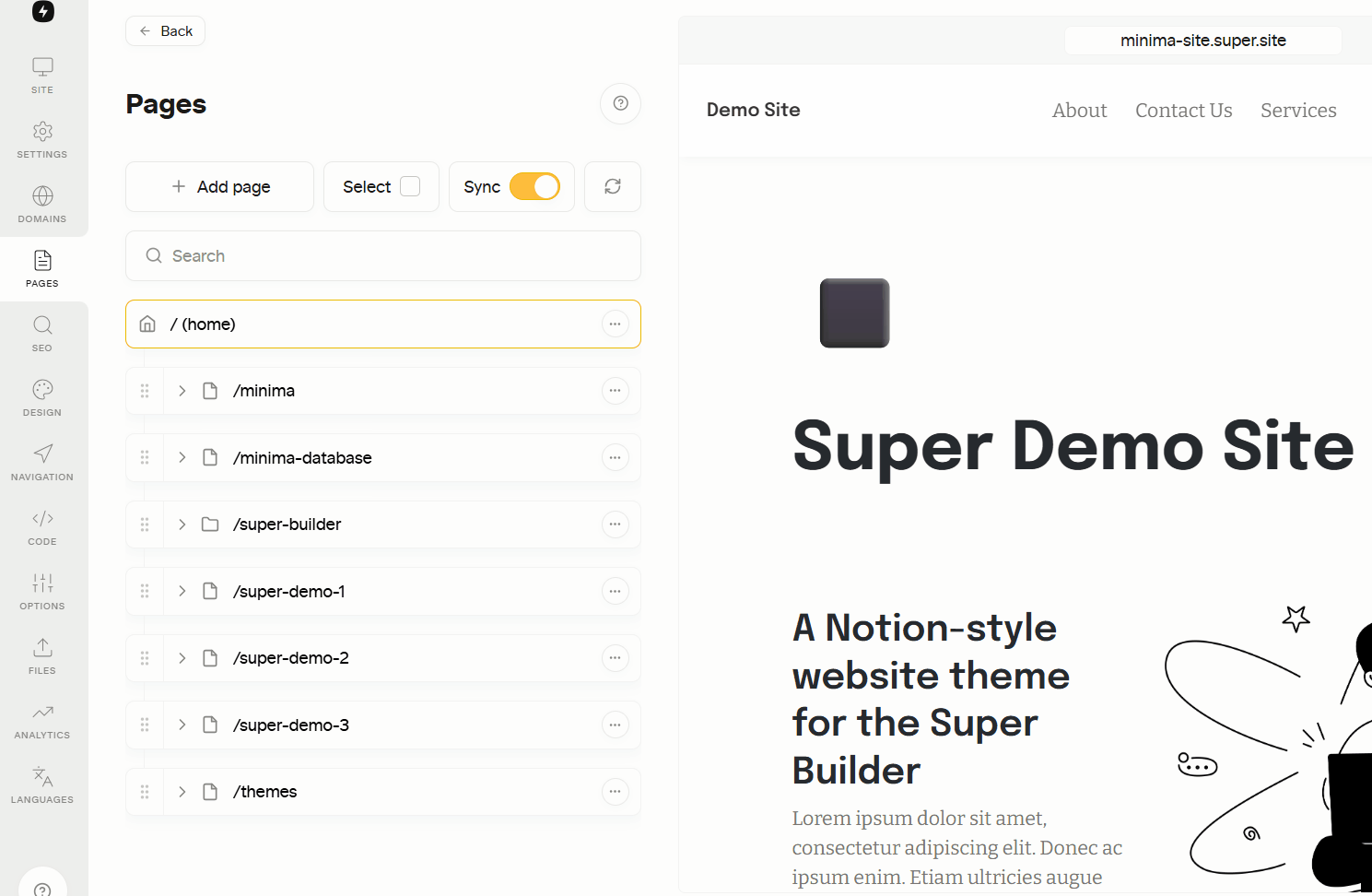This screenshot has height=896, width=1372.
Task: Expand the /super-demo-1 page
Action: pos(182,591)
